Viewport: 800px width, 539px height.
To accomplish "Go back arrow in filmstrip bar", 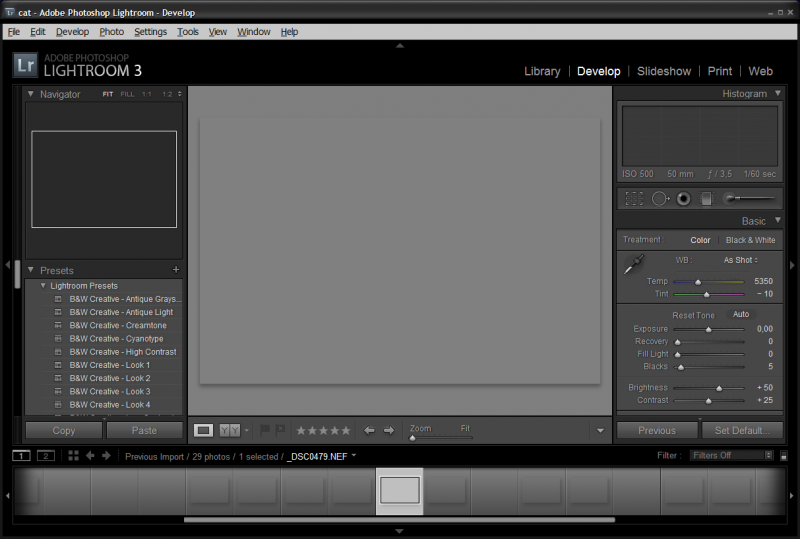I will [90, 455].
